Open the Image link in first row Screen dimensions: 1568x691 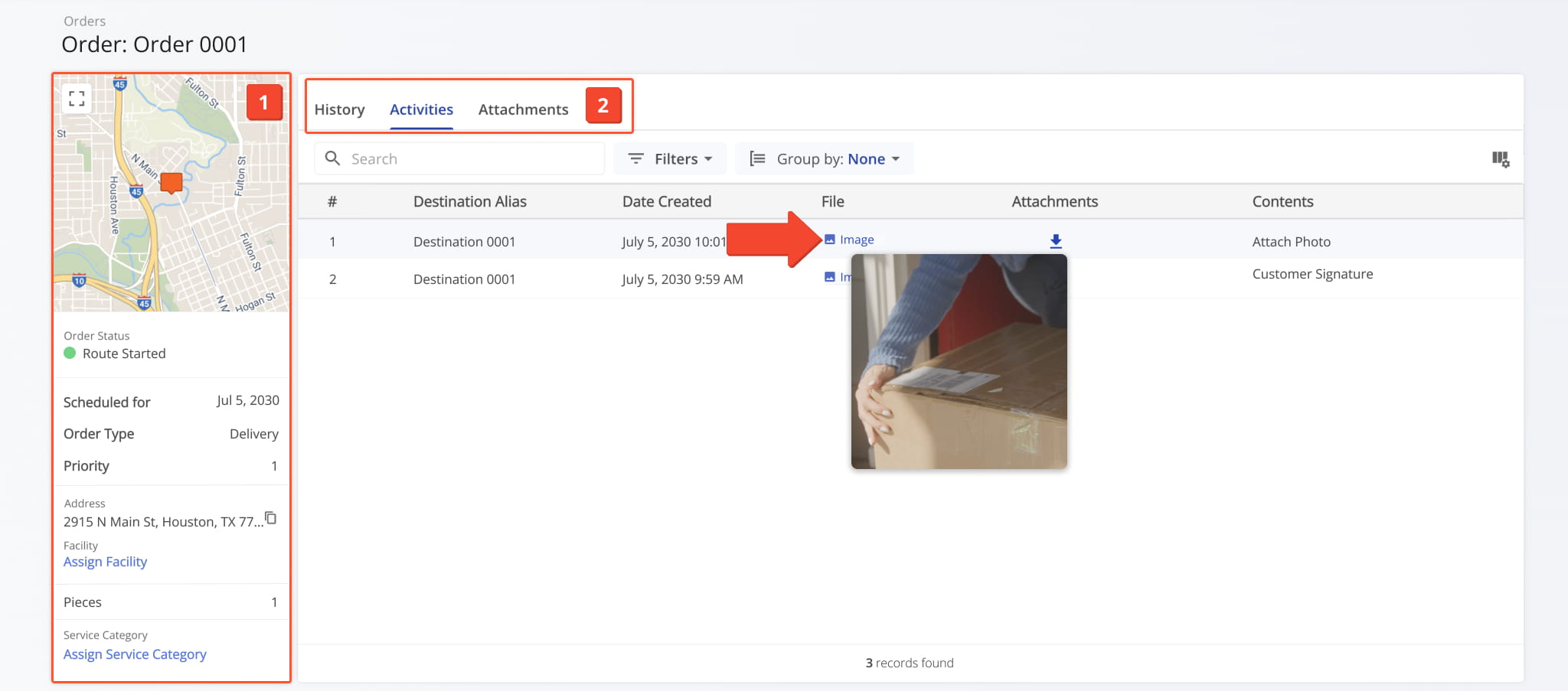(x=857, y=240)
